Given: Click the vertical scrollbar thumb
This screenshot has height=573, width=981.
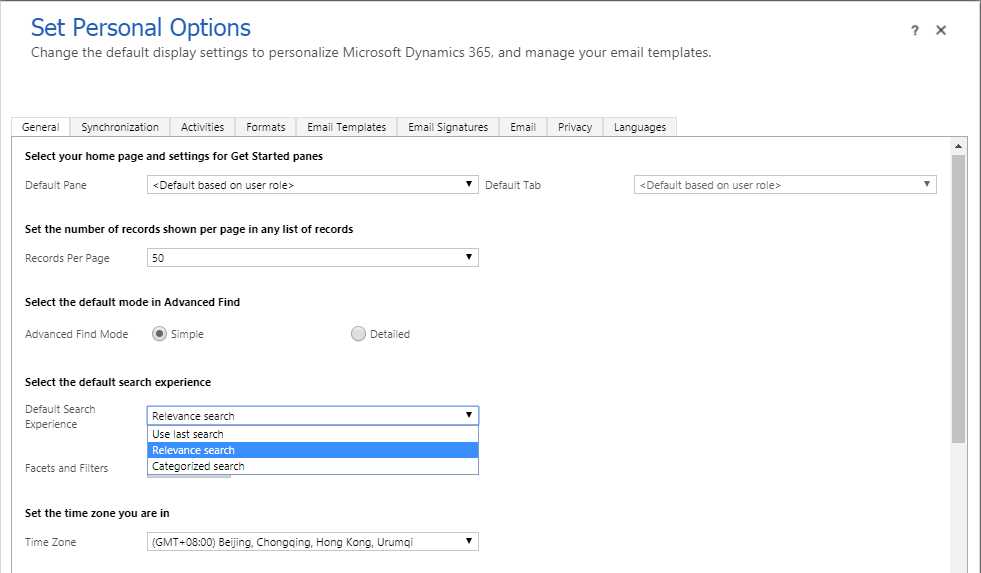Looking at the screenshot, I should pyautogui.click(x=958, y=299).
